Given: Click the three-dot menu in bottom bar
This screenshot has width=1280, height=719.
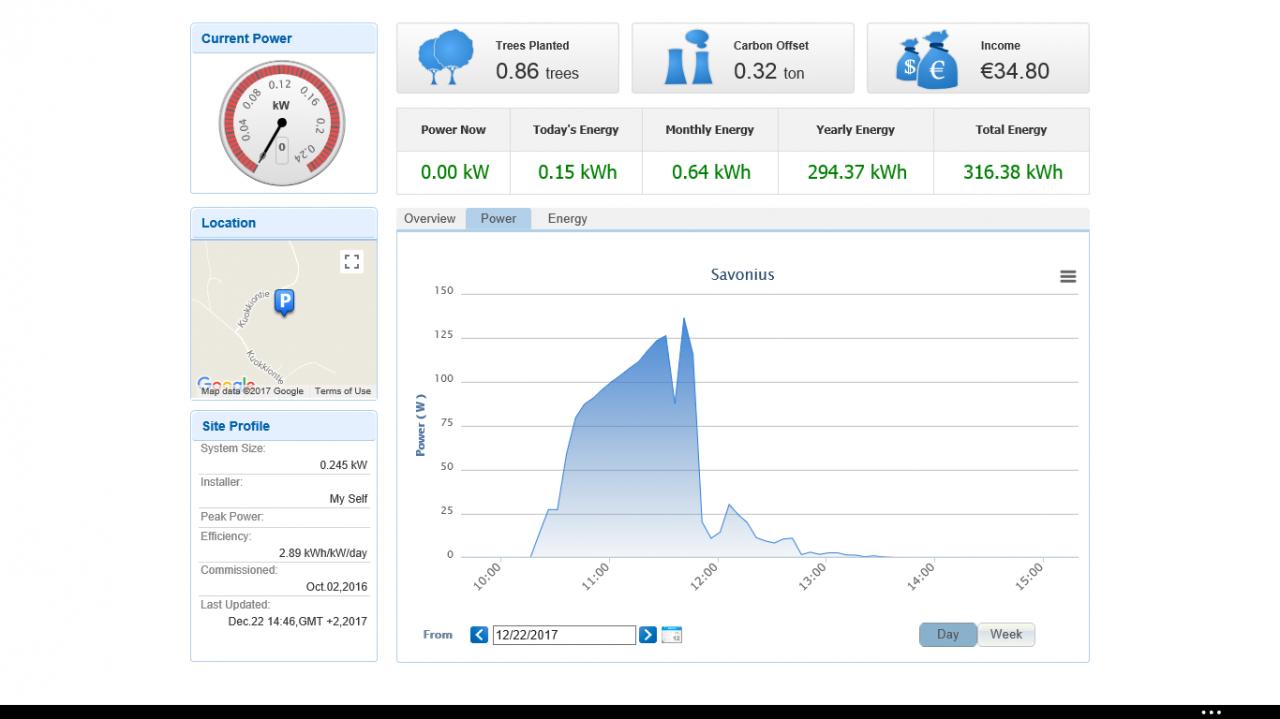Looking at the screenshot, I should coord(1211,712).
